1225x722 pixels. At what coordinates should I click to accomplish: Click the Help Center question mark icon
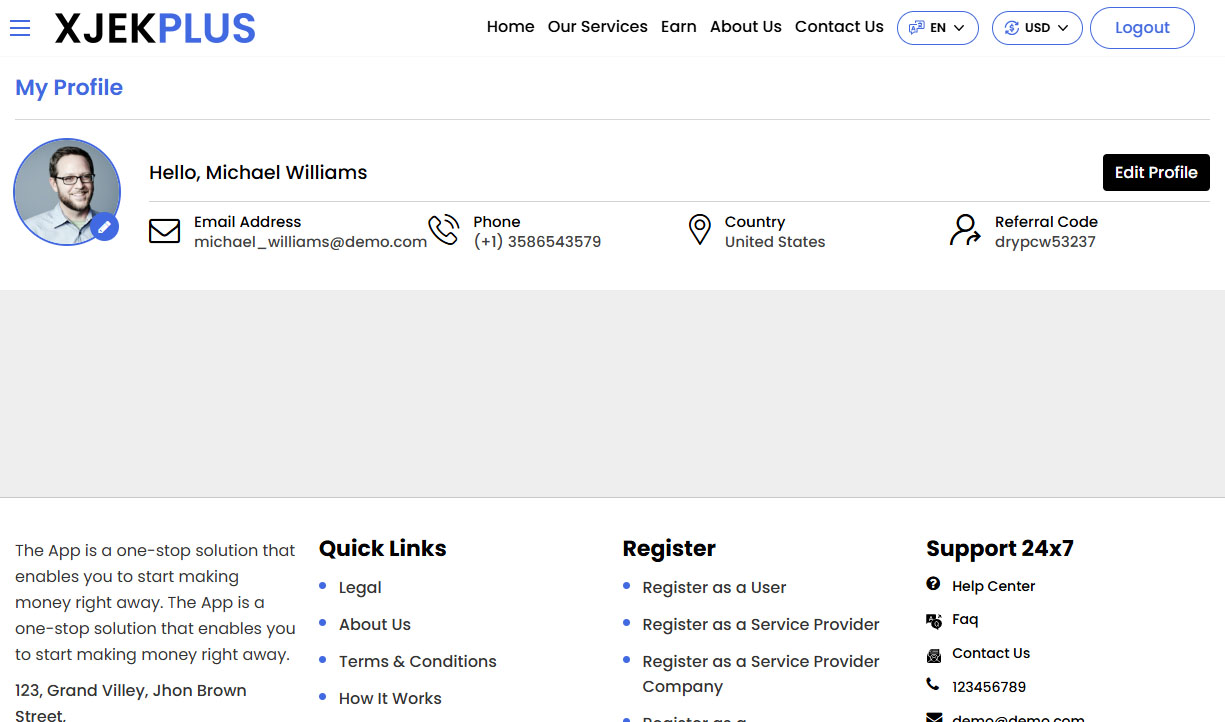click(x=933, y=584)
